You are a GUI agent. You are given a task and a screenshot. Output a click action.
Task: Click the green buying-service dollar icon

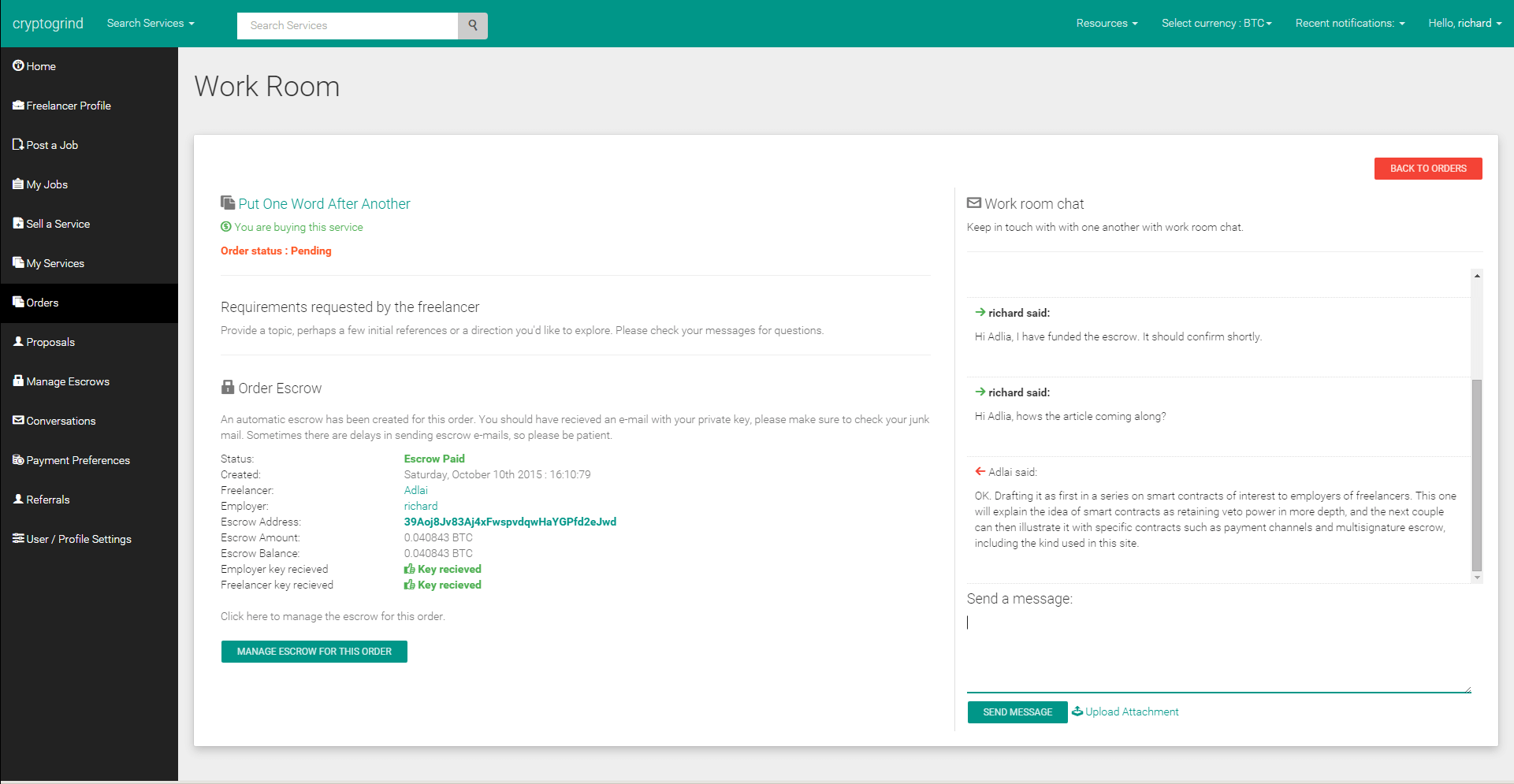click(226, 227)
